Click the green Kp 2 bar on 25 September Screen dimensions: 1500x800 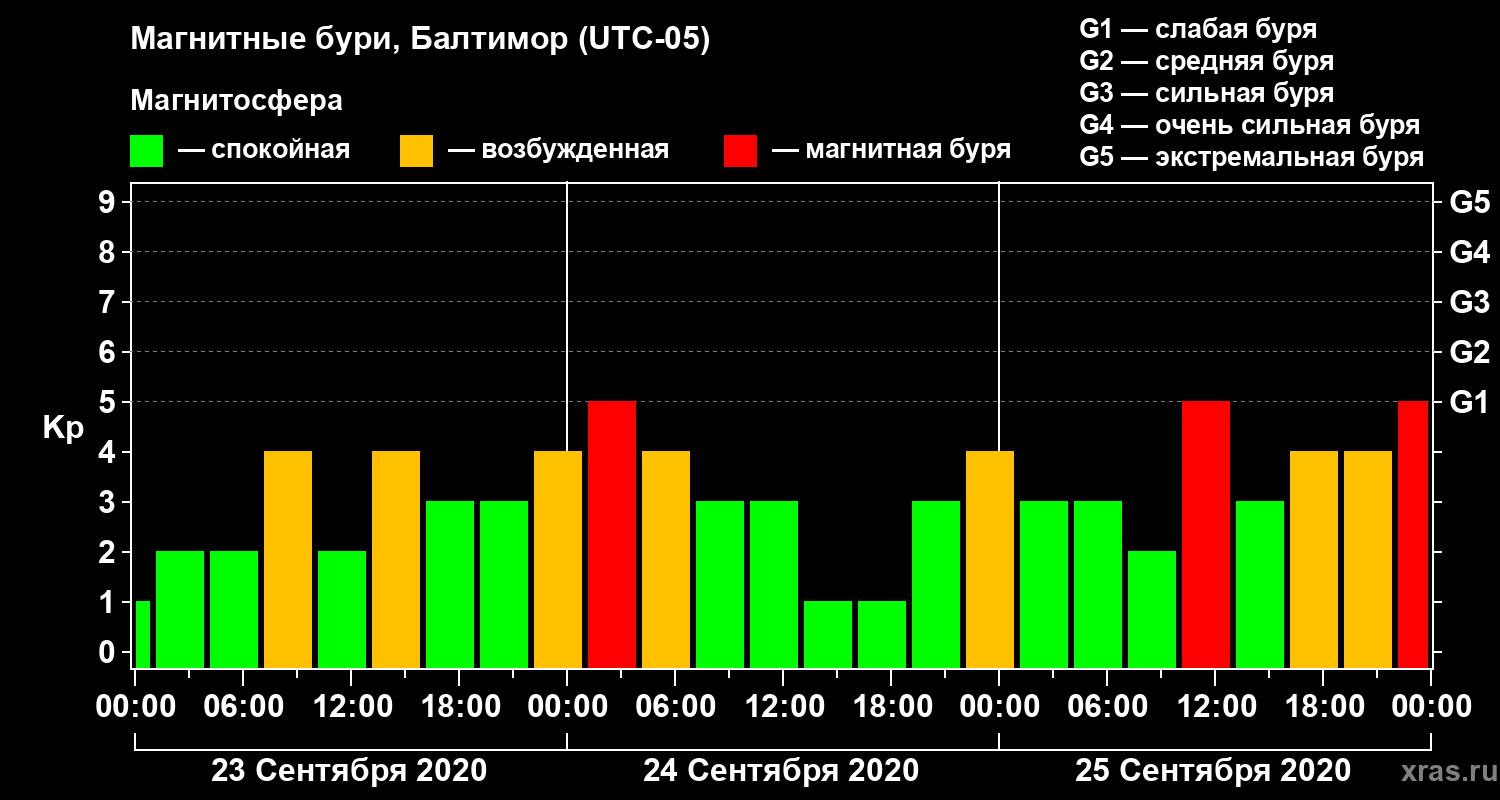[x=1152, y=609]
